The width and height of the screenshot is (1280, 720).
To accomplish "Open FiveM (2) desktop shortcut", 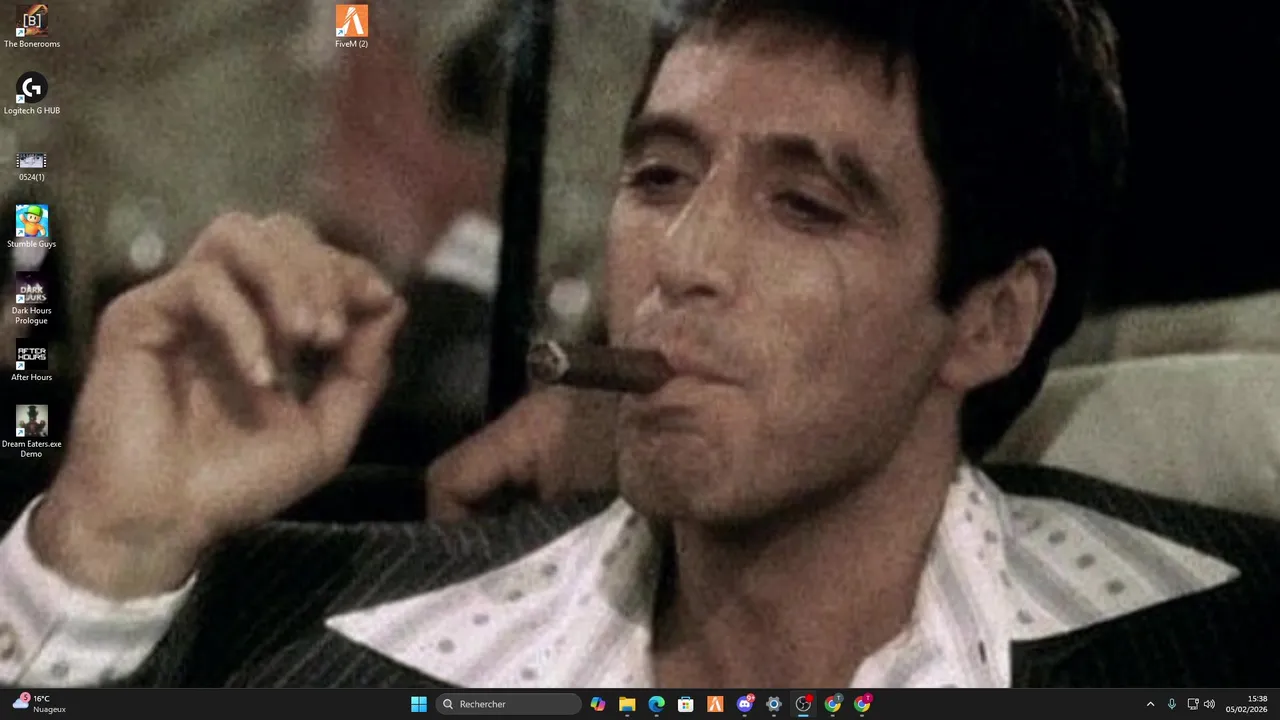I will pos(352,26).
